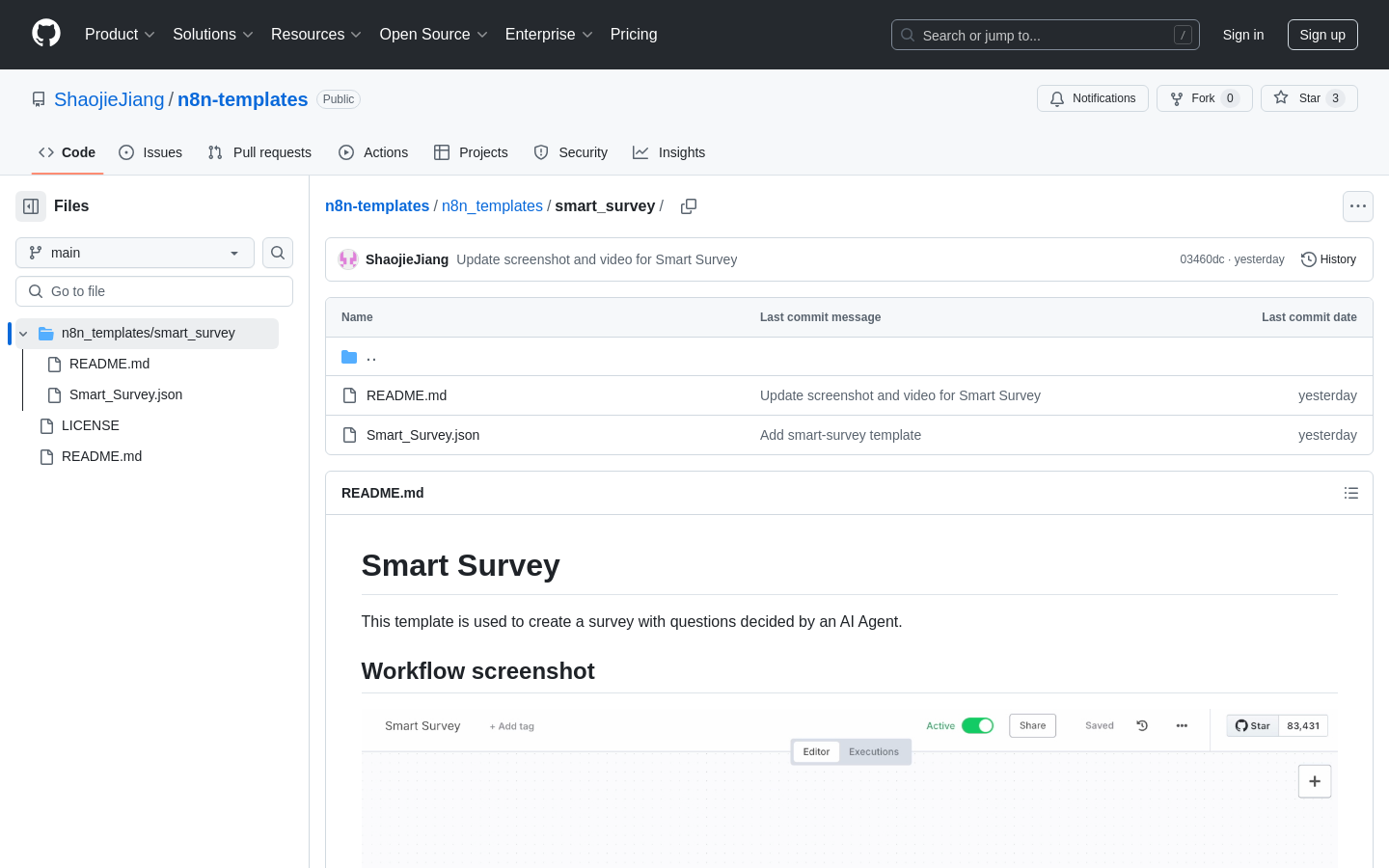The height and width of the screenshot is (868, 1389).
Task: Switch to the Issues tab
Action: (x=150, y=152)
